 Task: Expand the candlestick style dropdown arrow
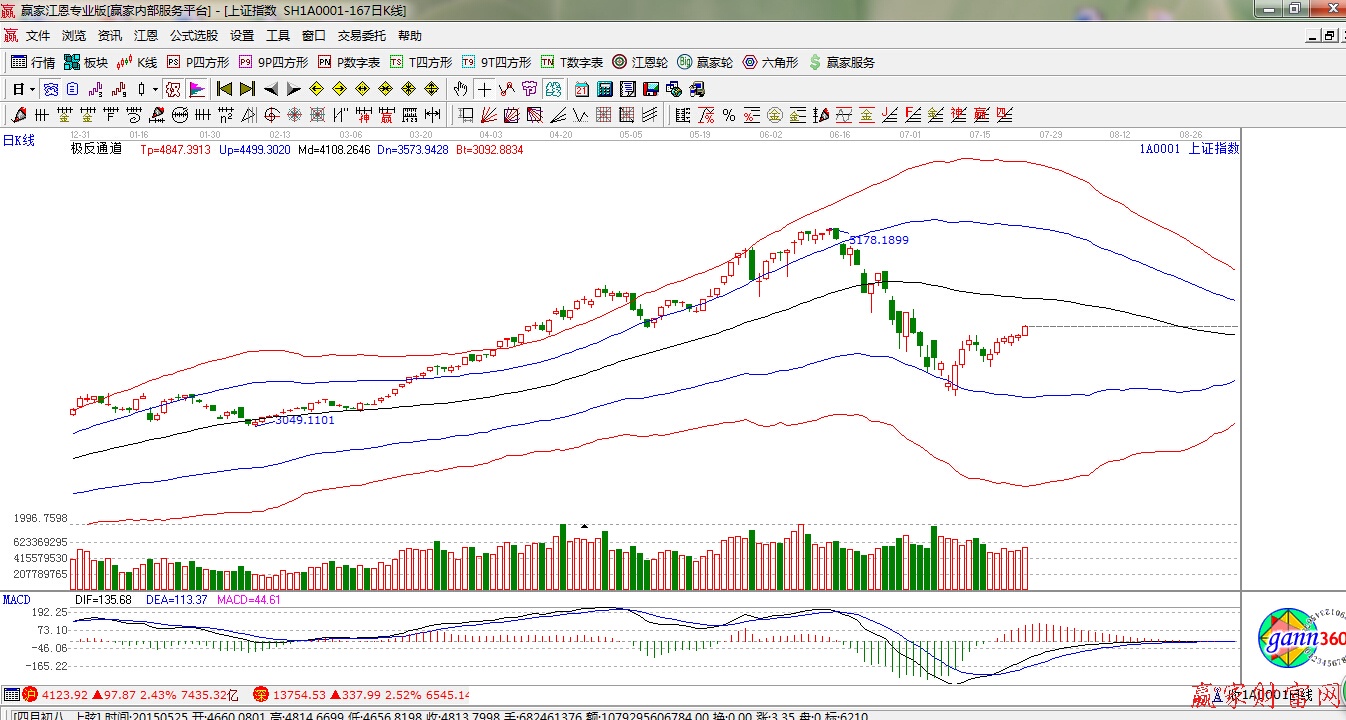point(155,89)
